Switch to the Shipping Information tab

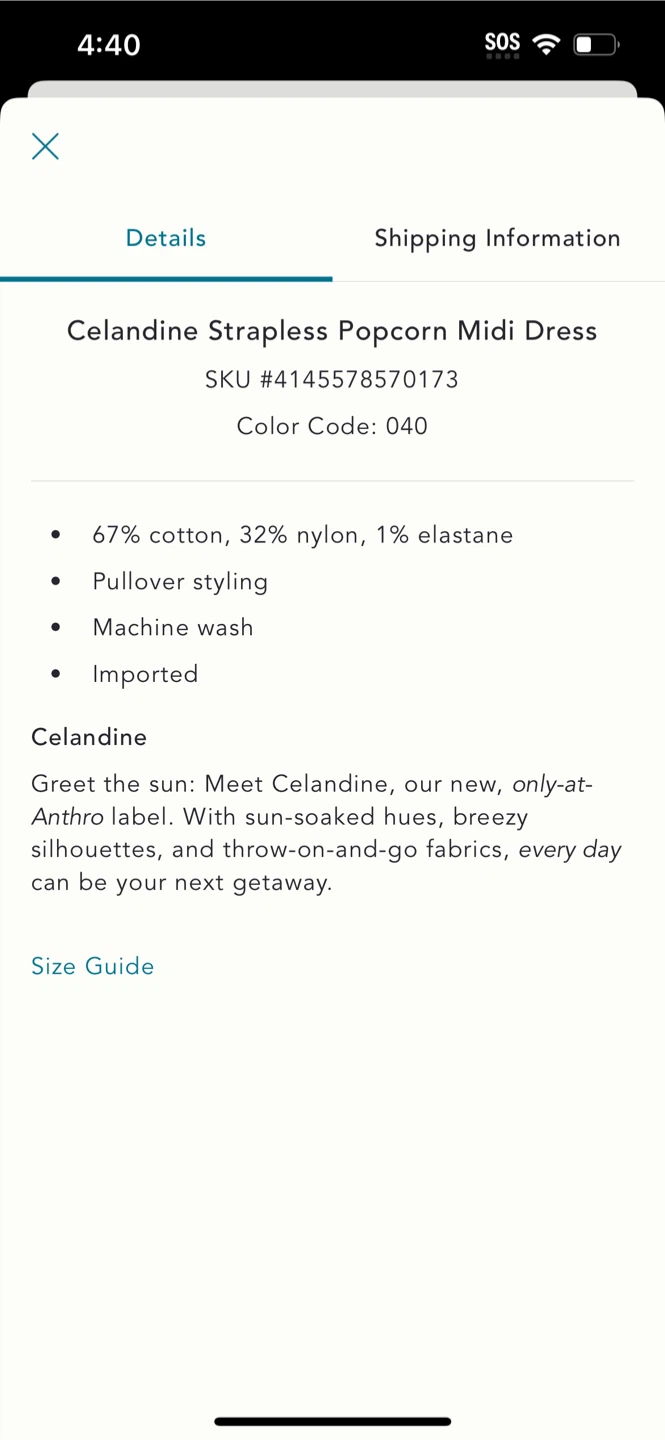tap(498, 238)
